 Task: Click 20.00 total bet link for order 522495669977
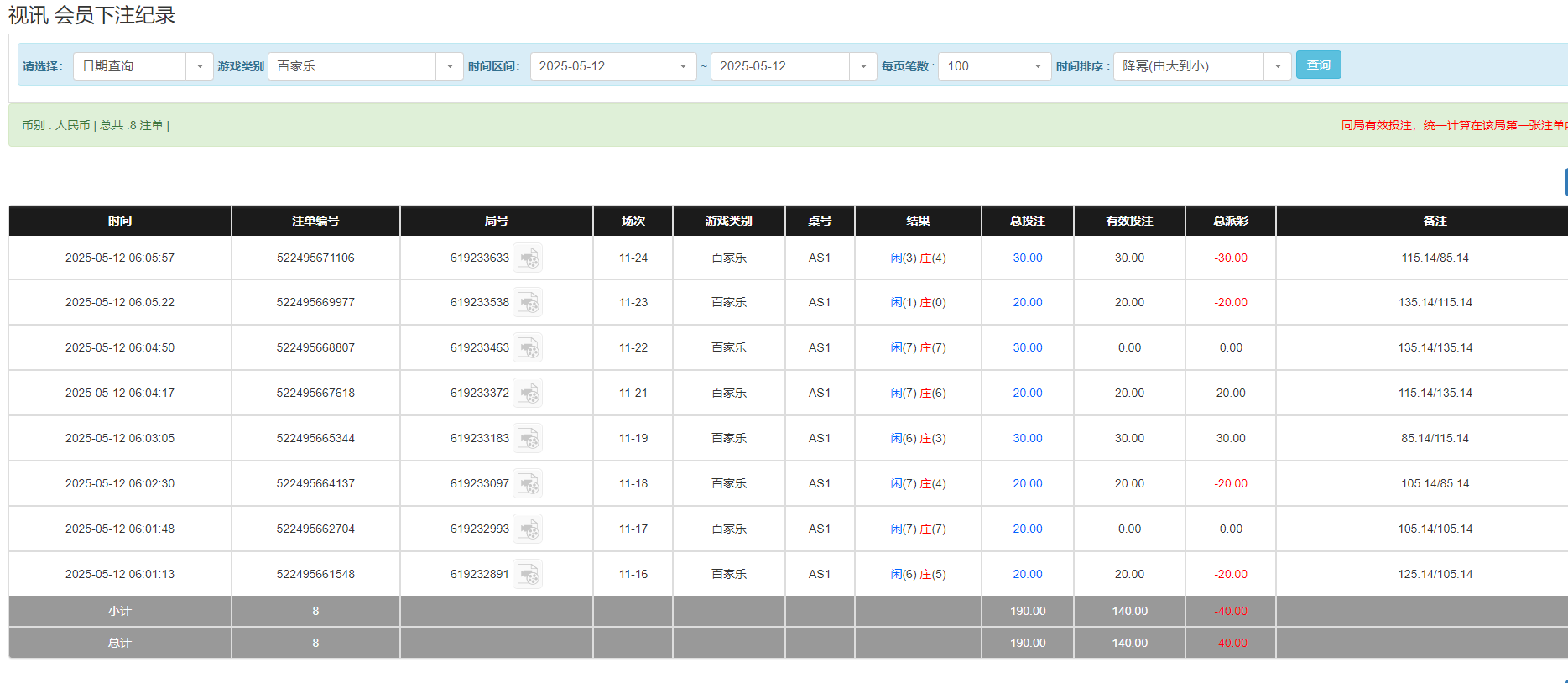click(x=1027, y=303)
